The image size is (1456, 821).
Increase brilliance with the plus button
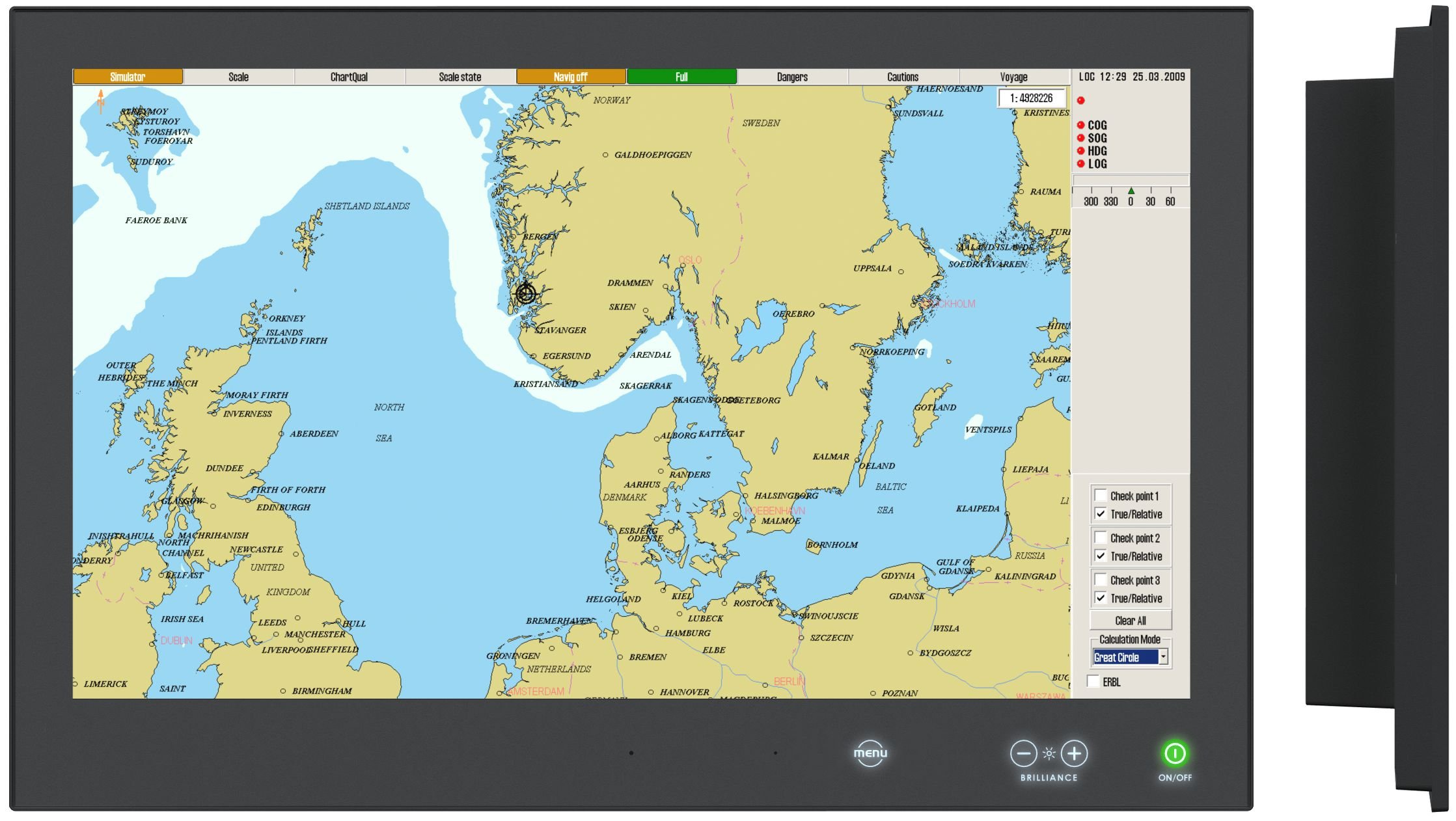coord(1074,754)
